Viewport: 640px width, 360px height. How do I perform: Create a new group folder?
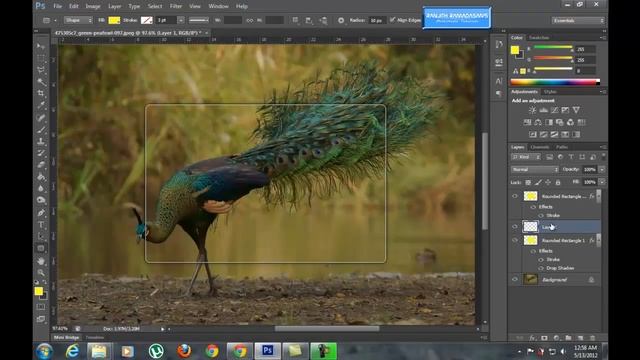coord(568,338)
